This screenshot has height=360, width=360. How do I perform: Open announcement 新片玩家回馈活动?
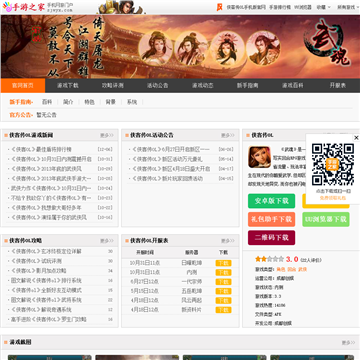pyautogui.click(x=167, y=178)
